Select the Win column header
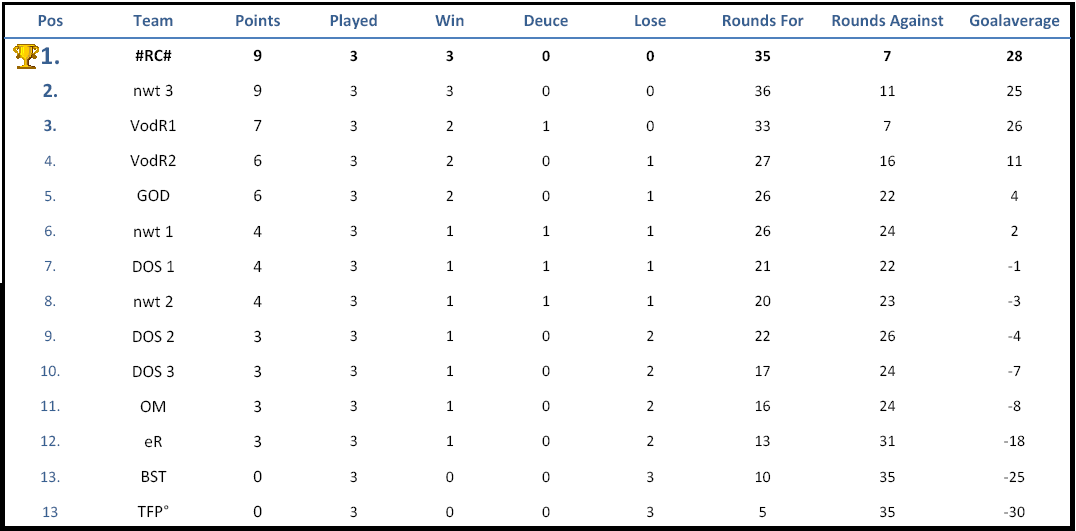1076x531 pixels. pos(449,21)
